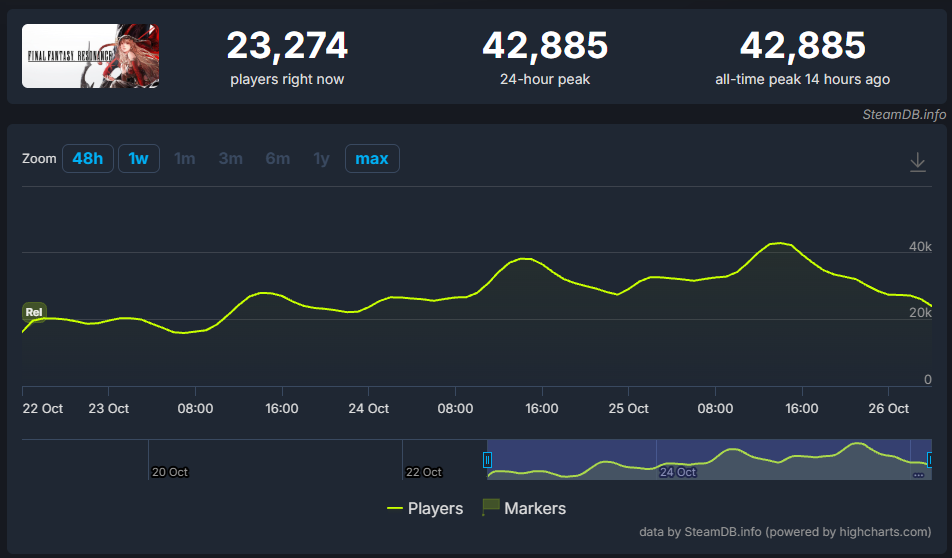This screenshot has width=952, height=558.
Task: Set zoom to 1w
Action: click(138, 158)
